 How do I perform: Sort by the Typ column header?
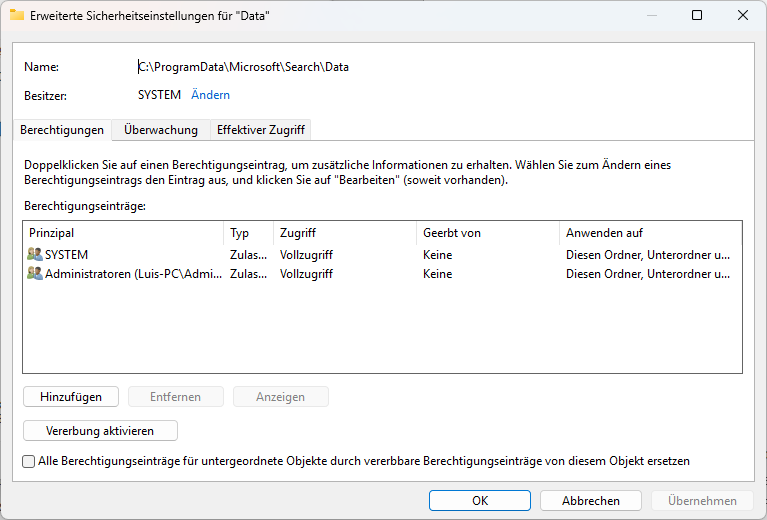248,233
